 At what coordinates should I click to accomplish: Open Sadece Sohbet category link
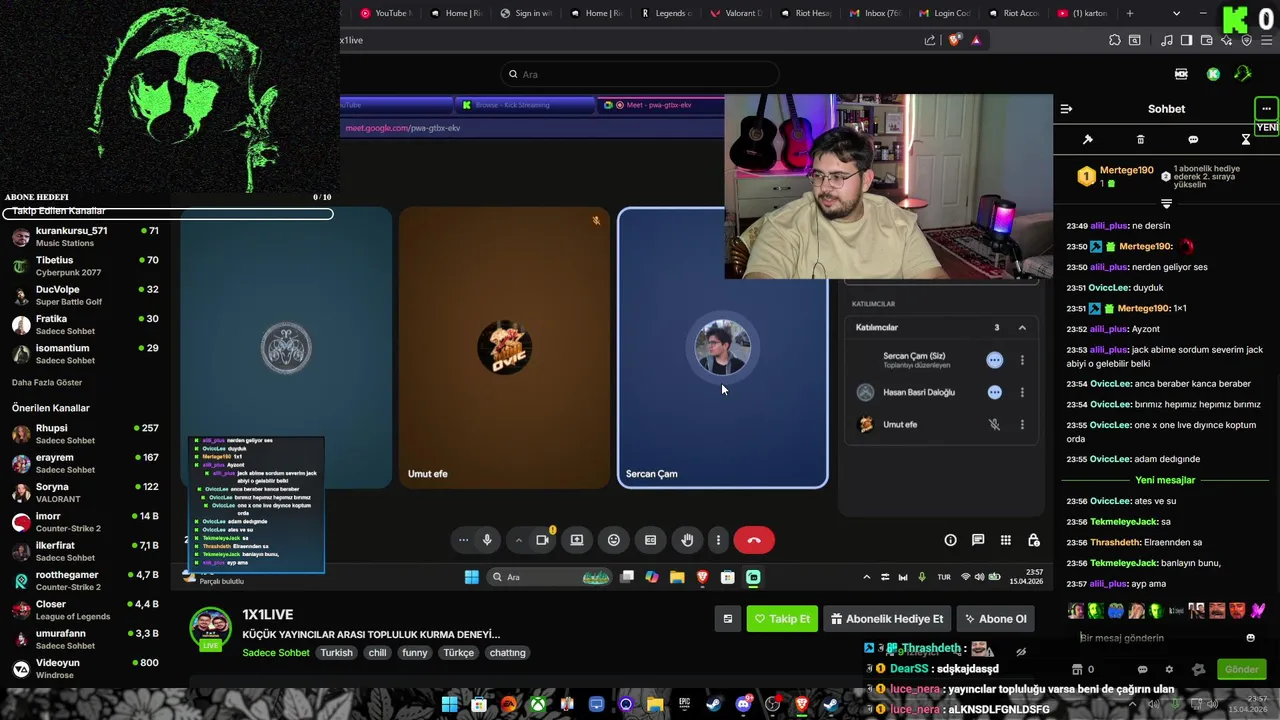pos(276,653)
